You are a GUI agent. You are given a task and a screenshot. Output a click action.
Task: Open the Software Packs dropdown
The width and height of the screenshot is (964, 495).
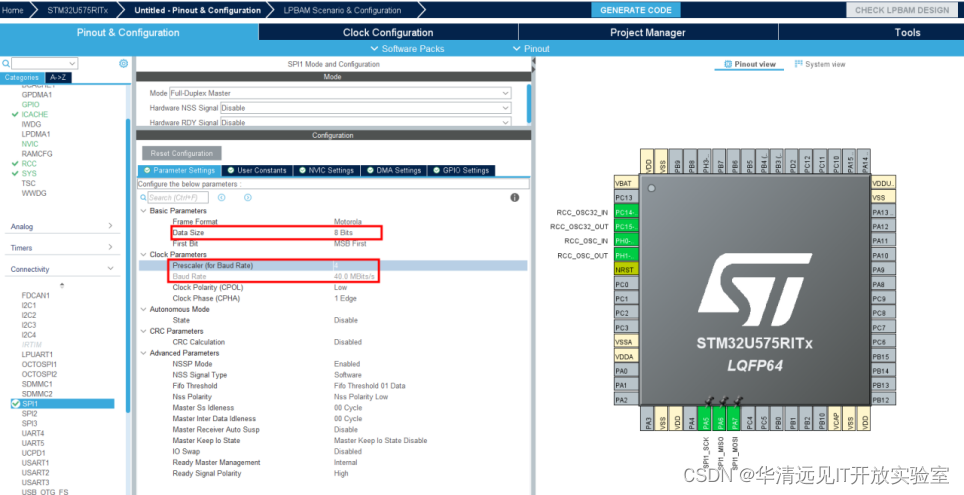(407, 49)
